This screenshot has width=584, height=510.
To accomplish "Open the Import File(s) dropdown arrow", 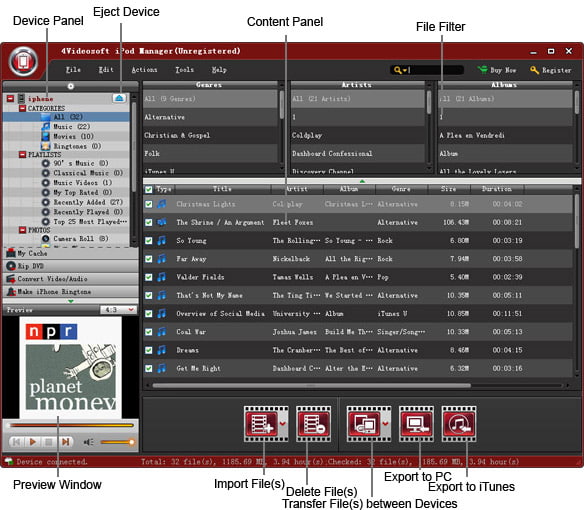I will click(x=283, y=424).
